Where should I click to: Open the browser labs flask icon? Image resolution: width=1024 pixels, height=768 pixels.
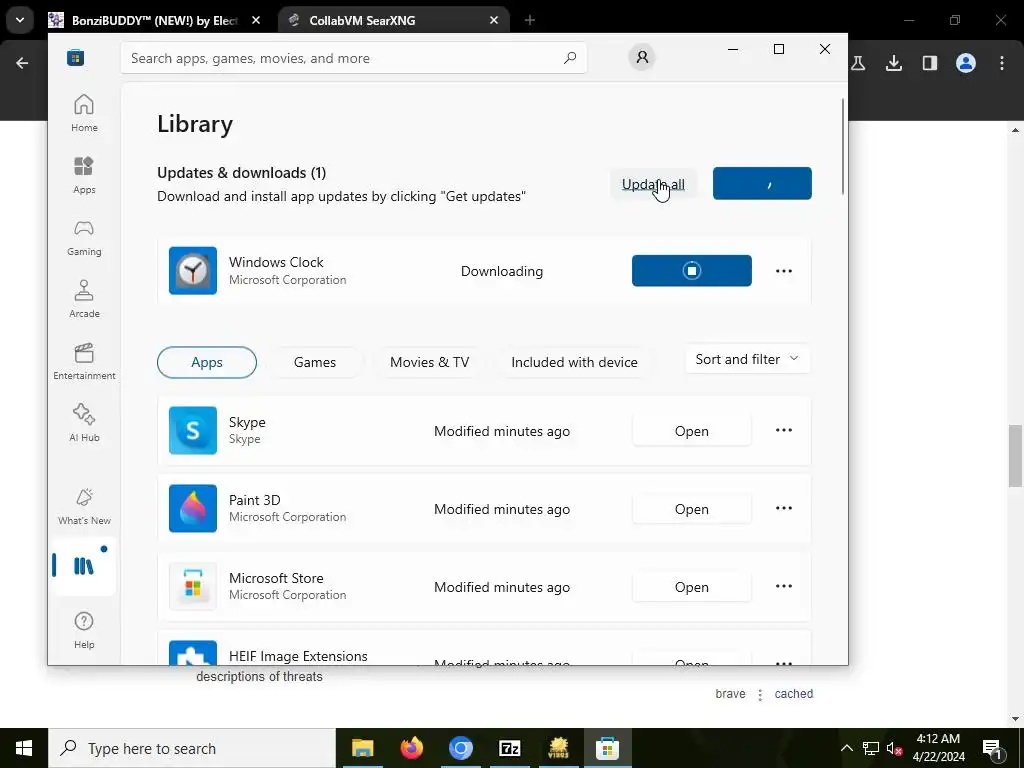[x=858, y=63]
